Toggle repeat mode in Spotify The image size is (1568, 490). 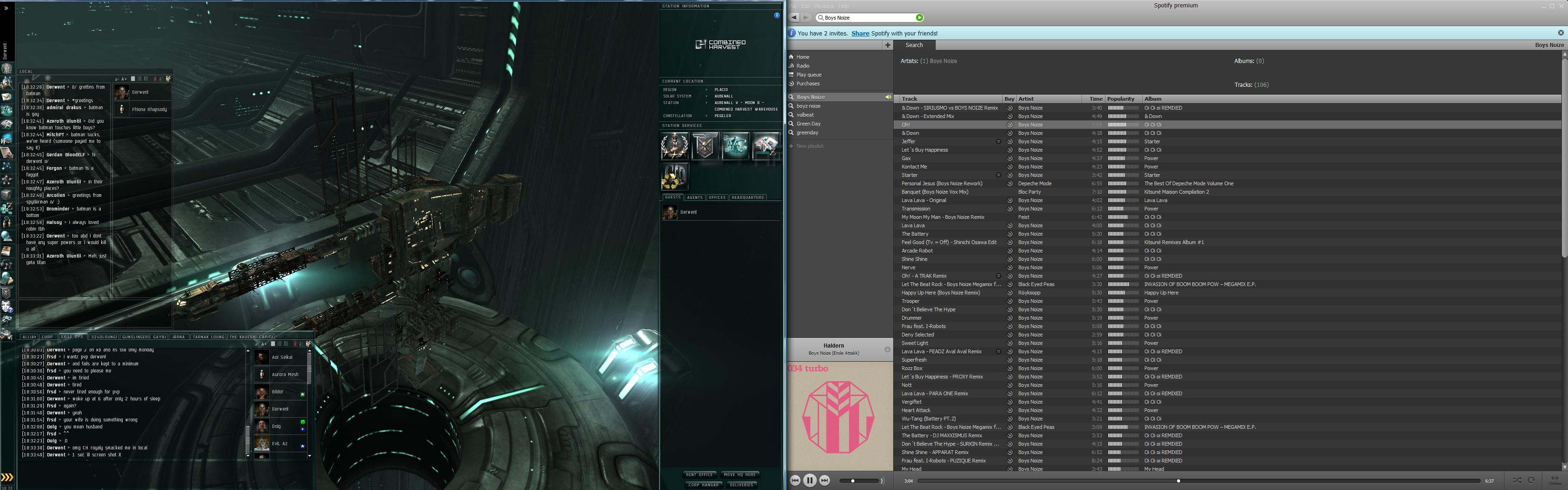(1532, 480)
